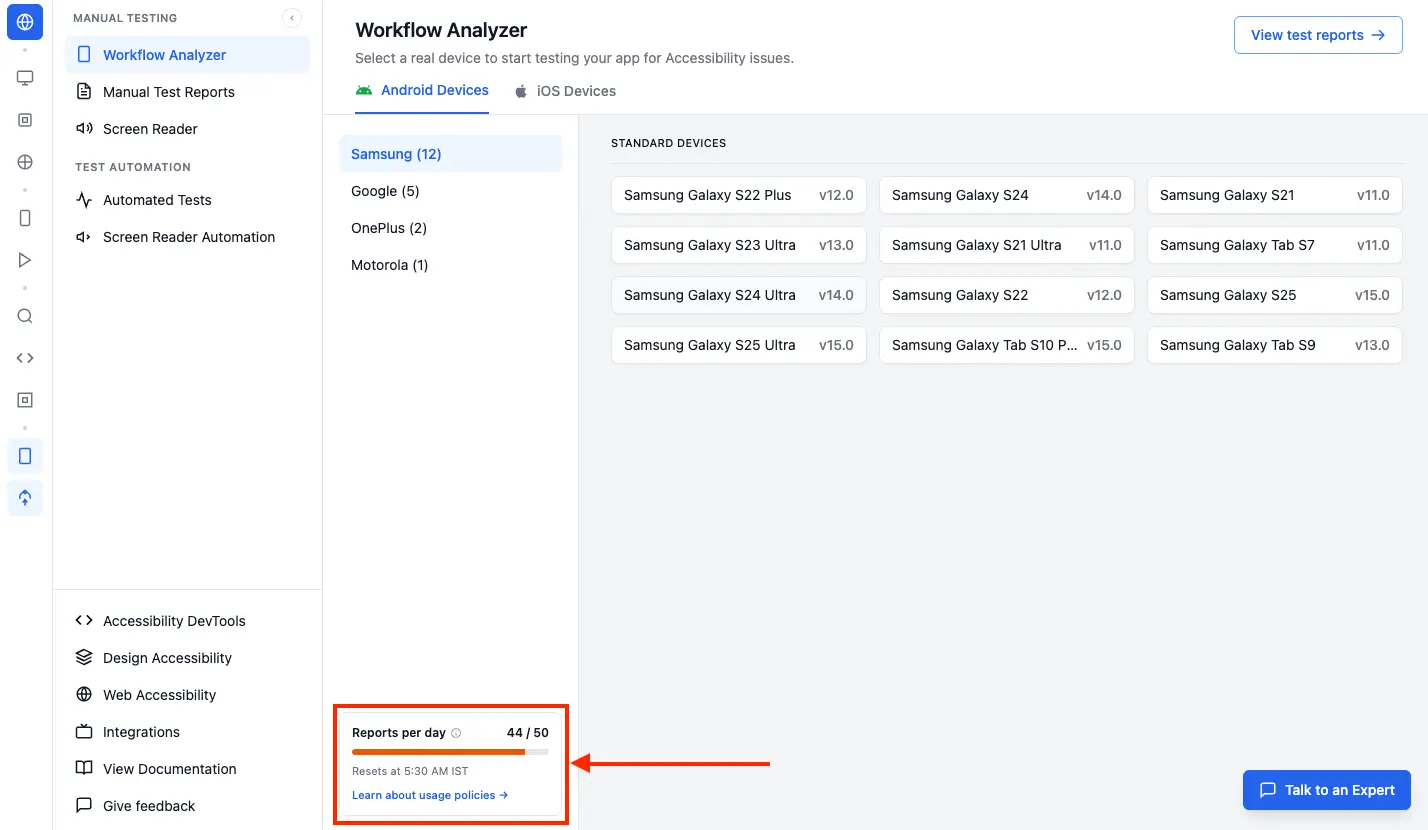
Task: Select the Samsung Galaxy S21 Ultra device
Action: 1007,245
